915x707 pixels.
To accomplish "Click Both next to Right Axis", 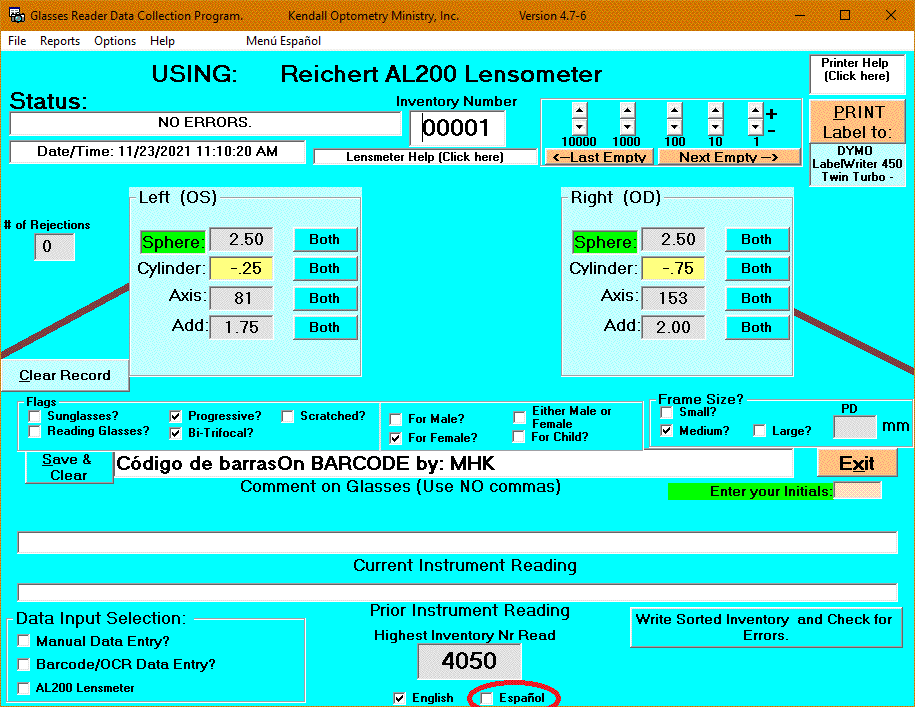I will [x=756, y=299].
